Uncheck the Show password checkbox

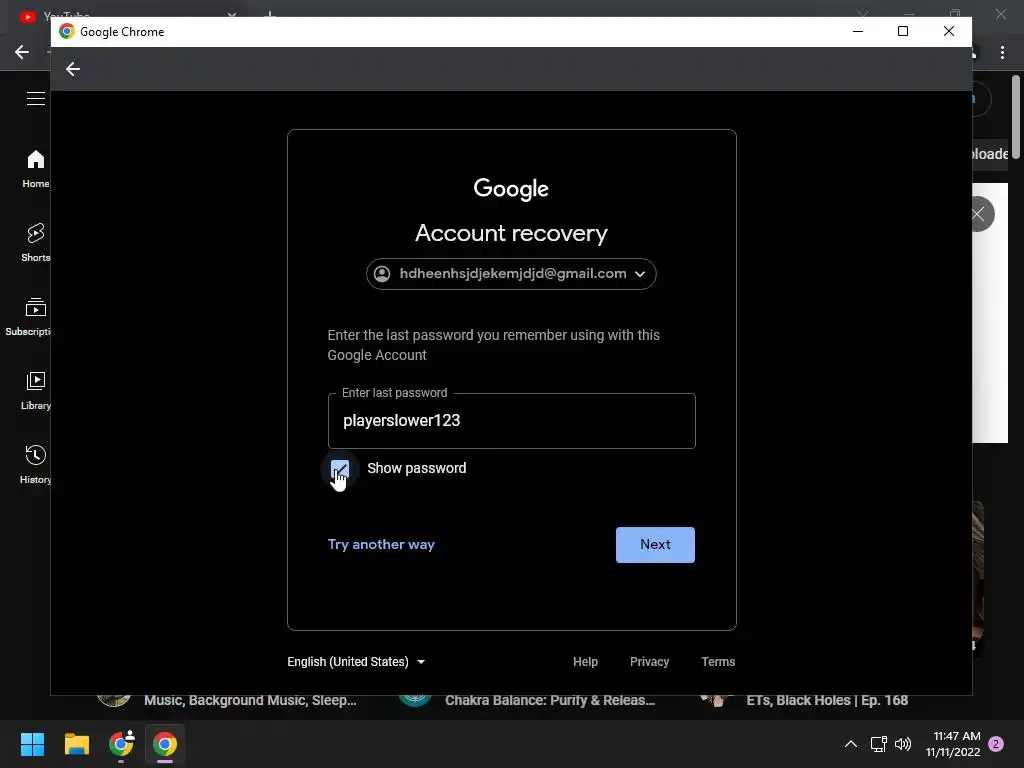click(x=340, y=468)
